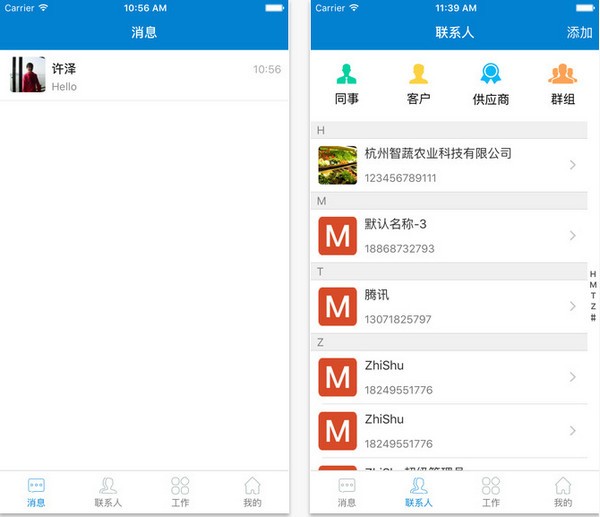Open the 群组 groups category icon
Screen dimensions: 600x517
[562, 74]
